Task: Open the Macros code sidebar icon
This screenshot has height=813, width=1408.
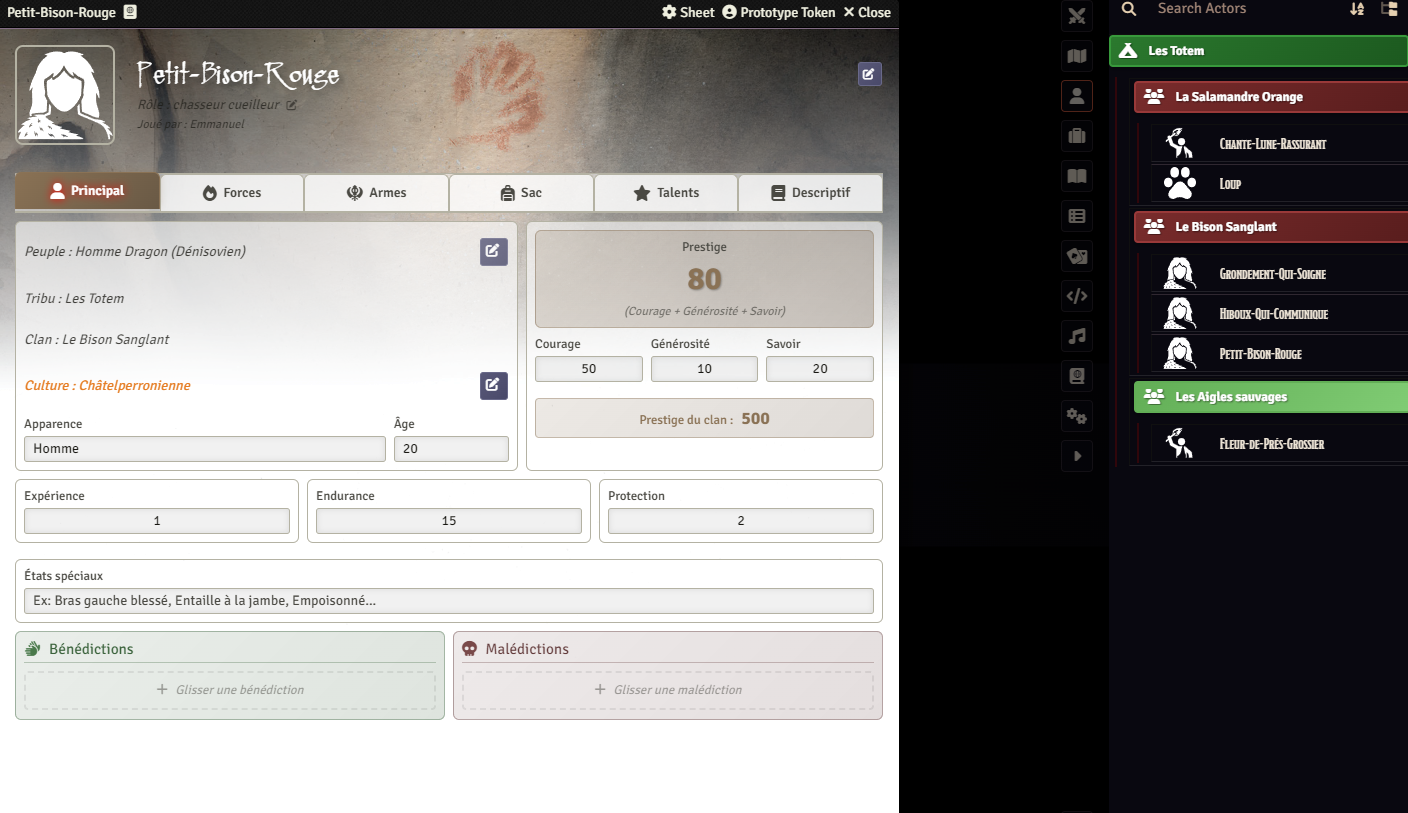Action: [1076, 296]
